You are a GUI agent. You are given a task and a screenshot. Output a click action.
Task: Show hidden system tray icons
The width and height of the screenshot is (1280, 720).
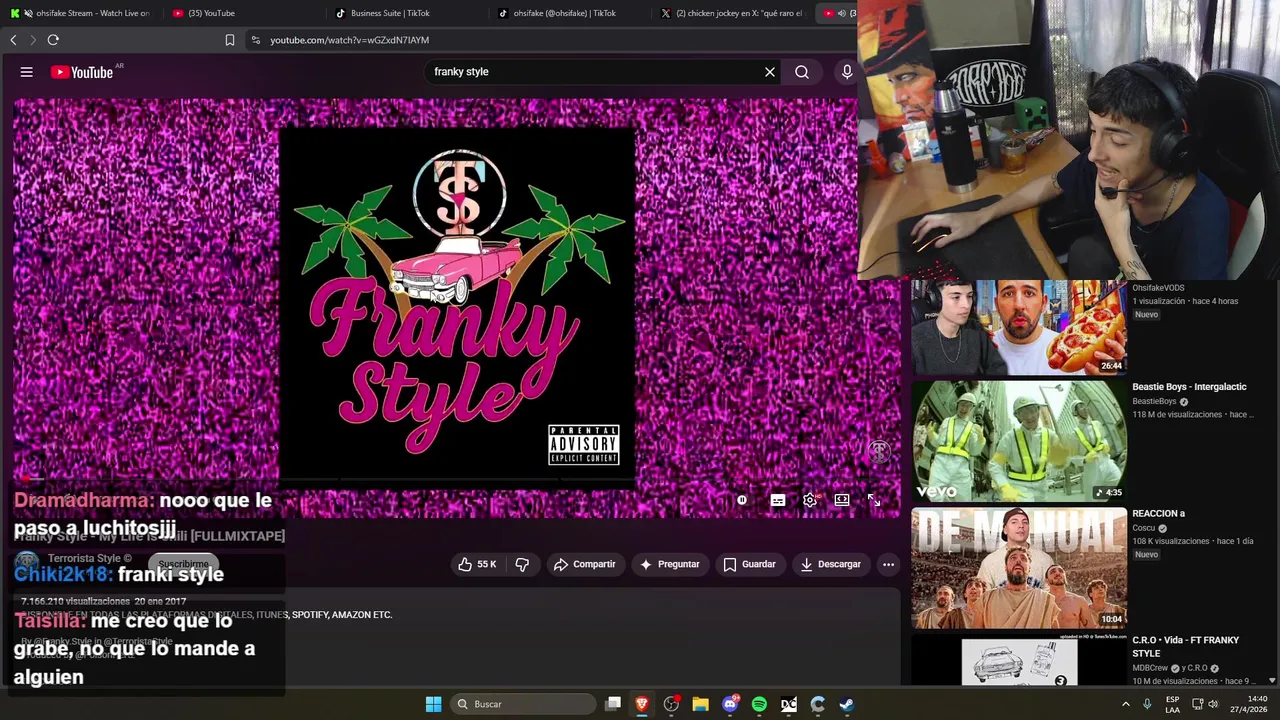(1126, 704)
